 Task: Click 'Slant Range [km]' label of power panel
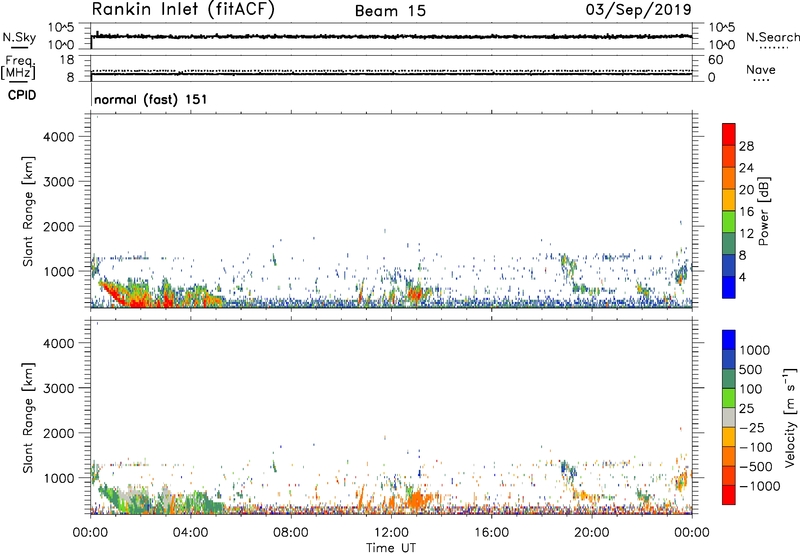point(28,211)
